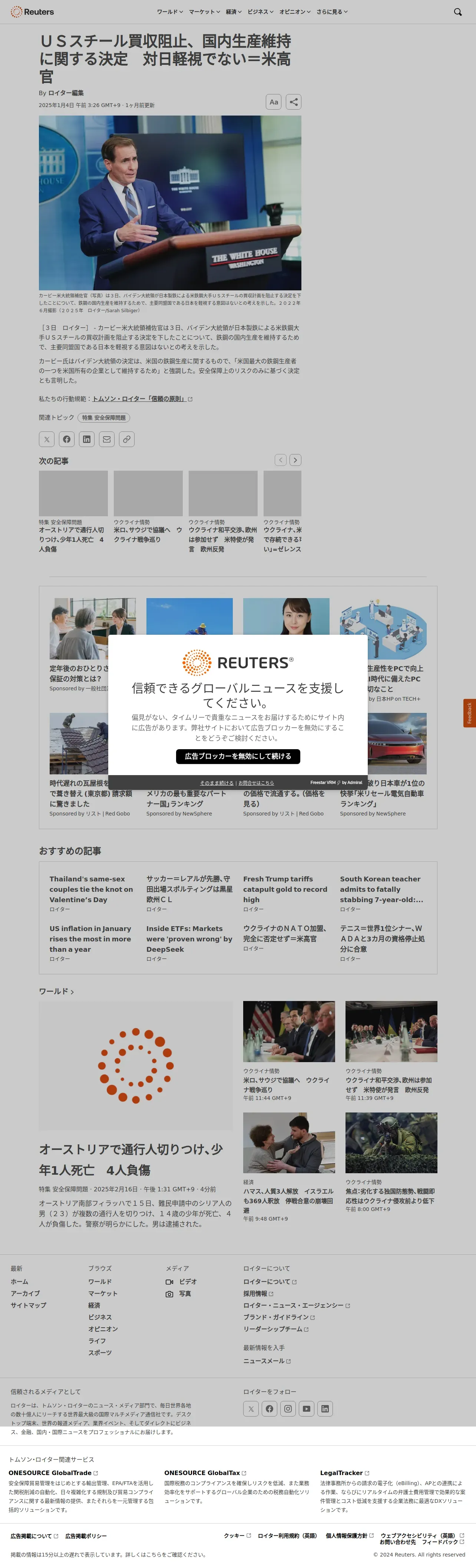The height and width of the screenshot is (1568, 476).
Task: Open ウクライナ和平交渉、欧州は参加せず carousel card
Action: point(223,511)
